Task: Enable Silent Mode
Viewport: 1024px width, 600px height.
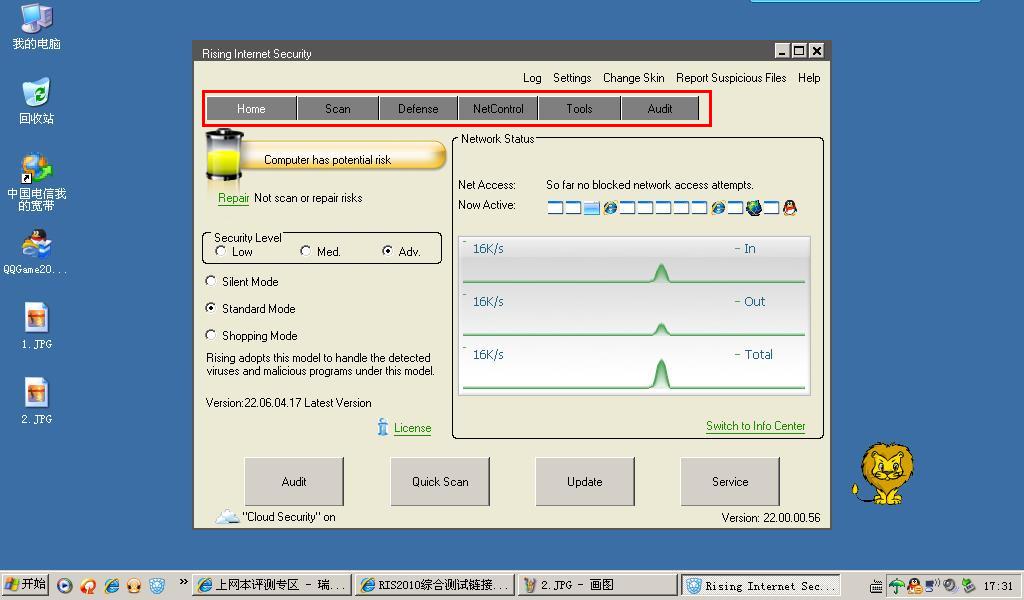Action: [x=210, y=281]
